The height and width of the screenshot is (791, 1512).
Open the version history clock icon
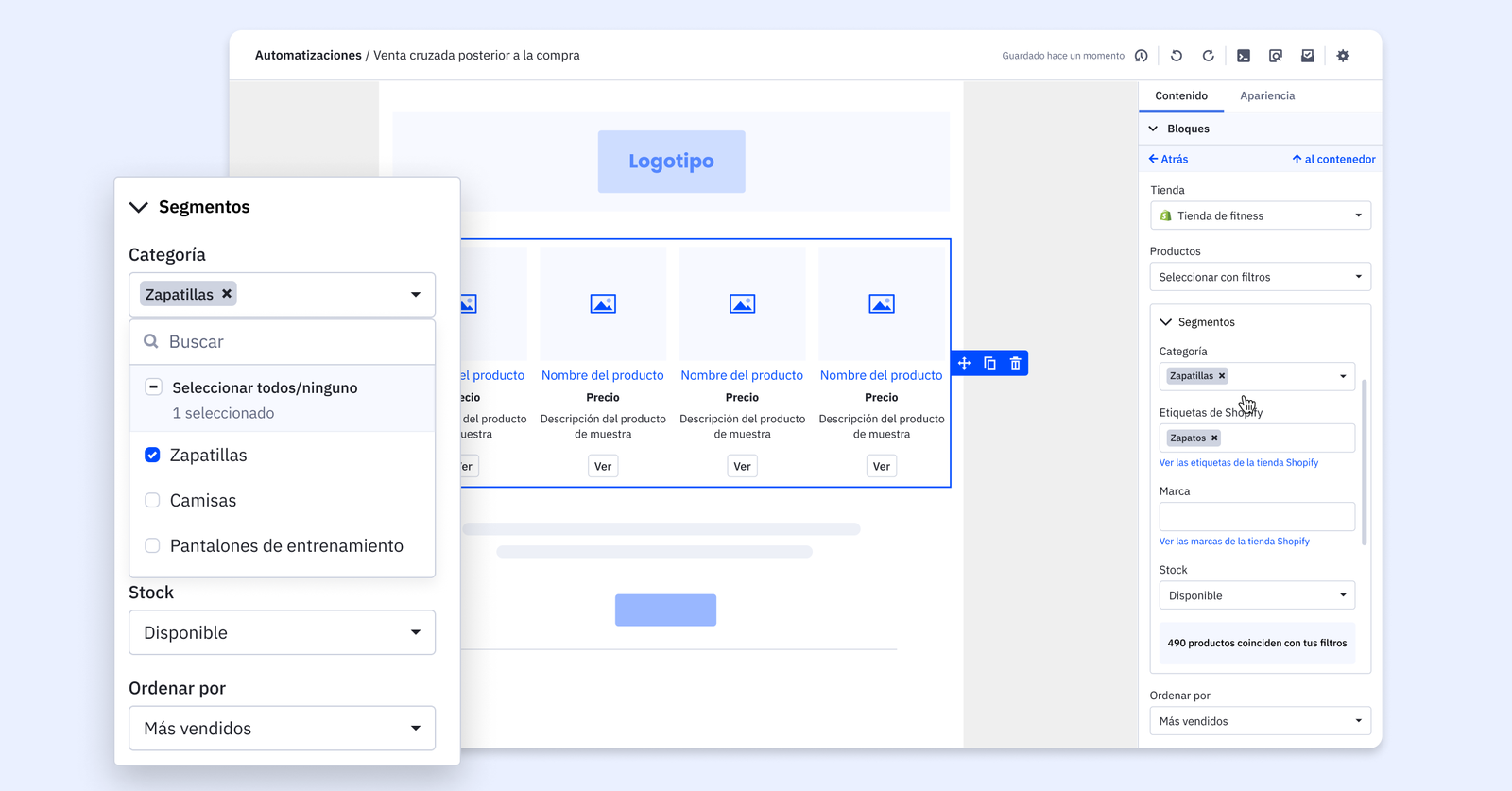point(1142,56)
